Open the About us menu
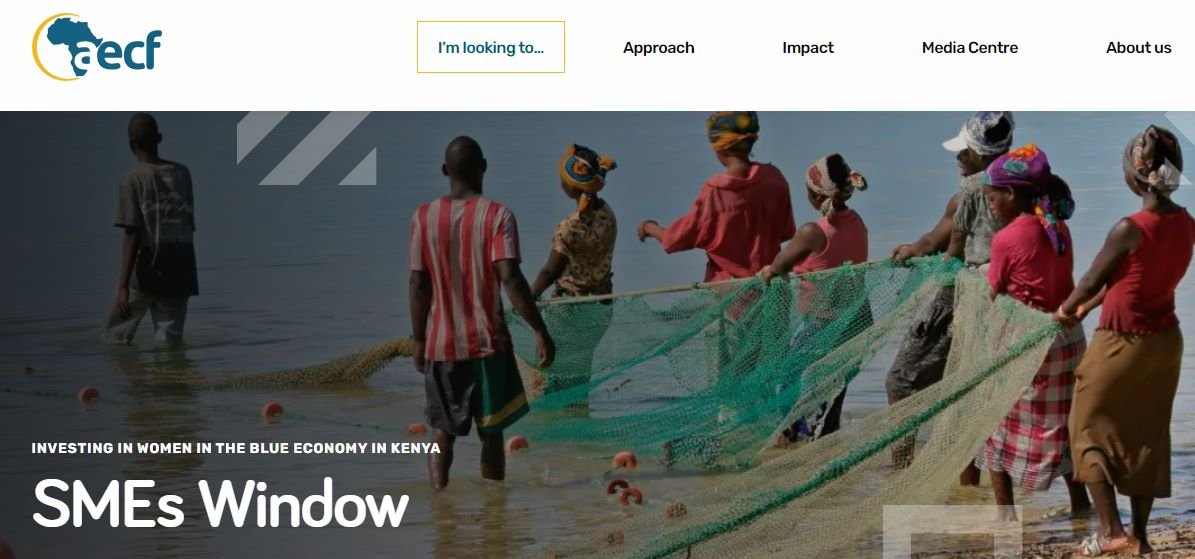The width and height of the screenshot is (1195, 559). (x=1139, y=48)
